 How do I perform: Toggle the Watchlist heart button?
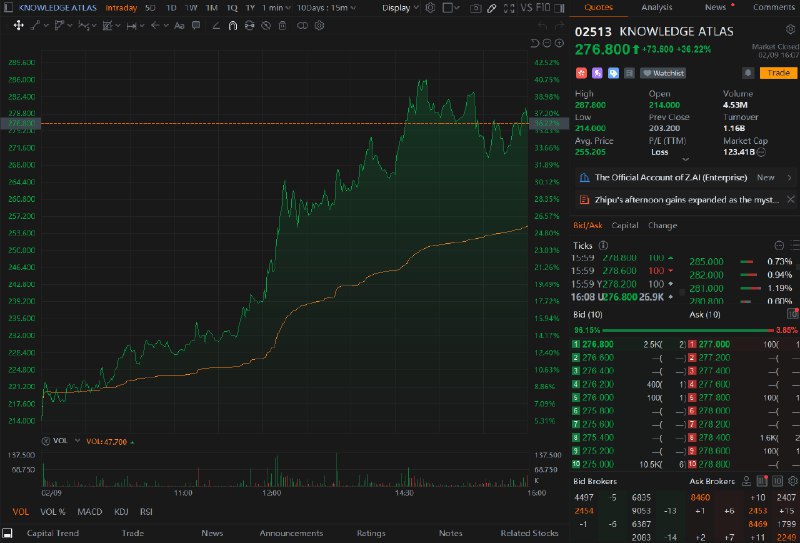coord(662,73)
